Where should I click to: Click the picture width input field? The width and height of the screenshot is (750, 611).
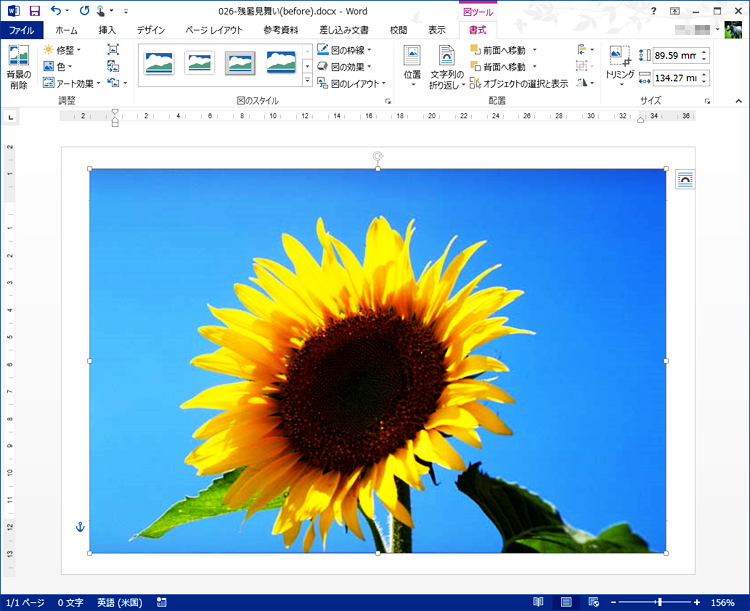676,78
